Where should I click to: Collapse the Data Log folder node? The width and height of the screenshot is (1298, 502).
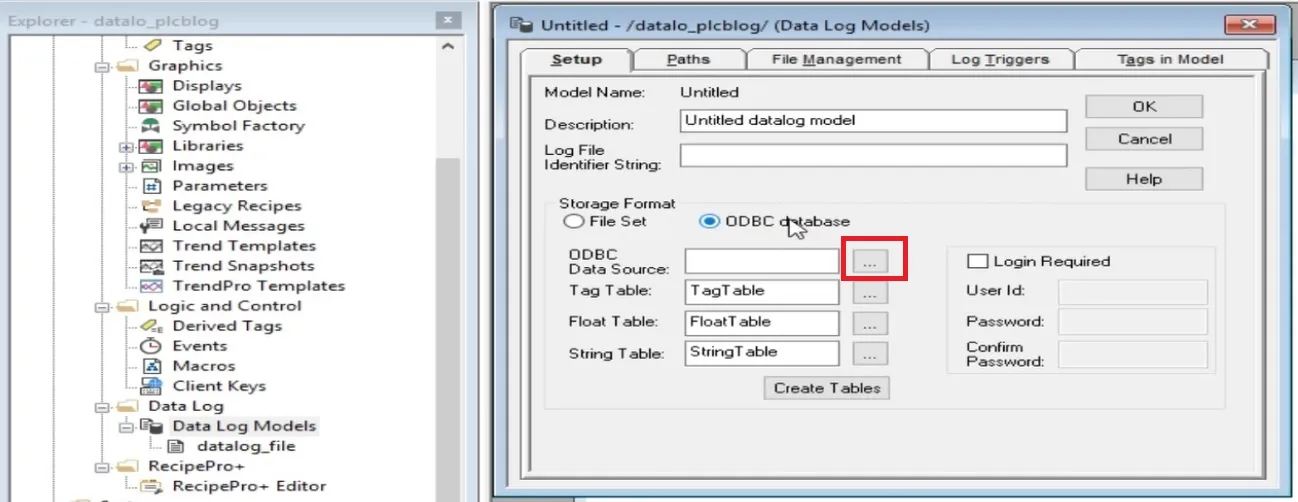102,406
